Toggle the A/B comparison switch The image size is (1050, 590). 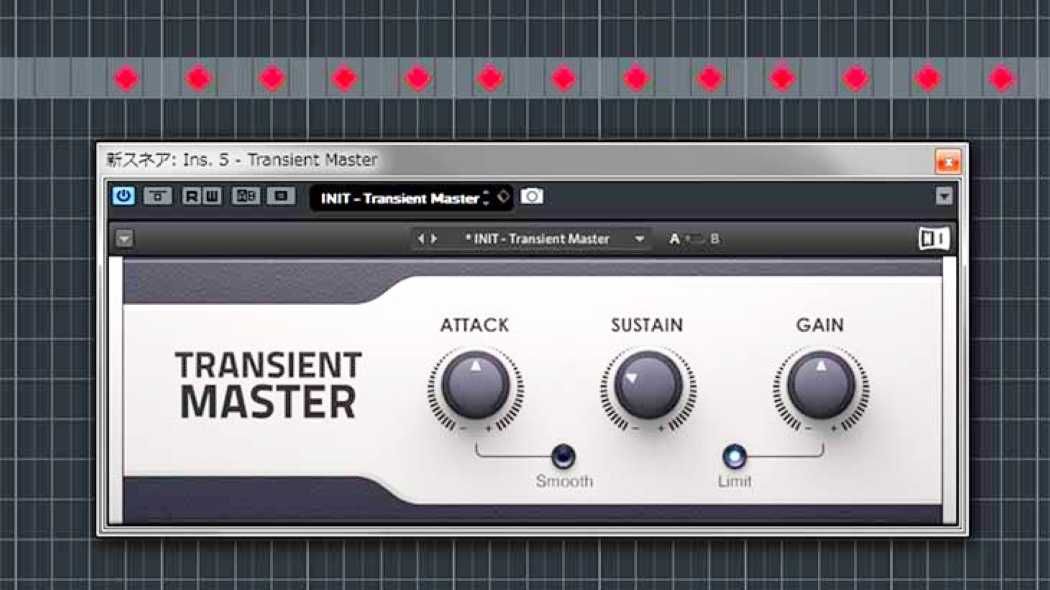point(694,238)
